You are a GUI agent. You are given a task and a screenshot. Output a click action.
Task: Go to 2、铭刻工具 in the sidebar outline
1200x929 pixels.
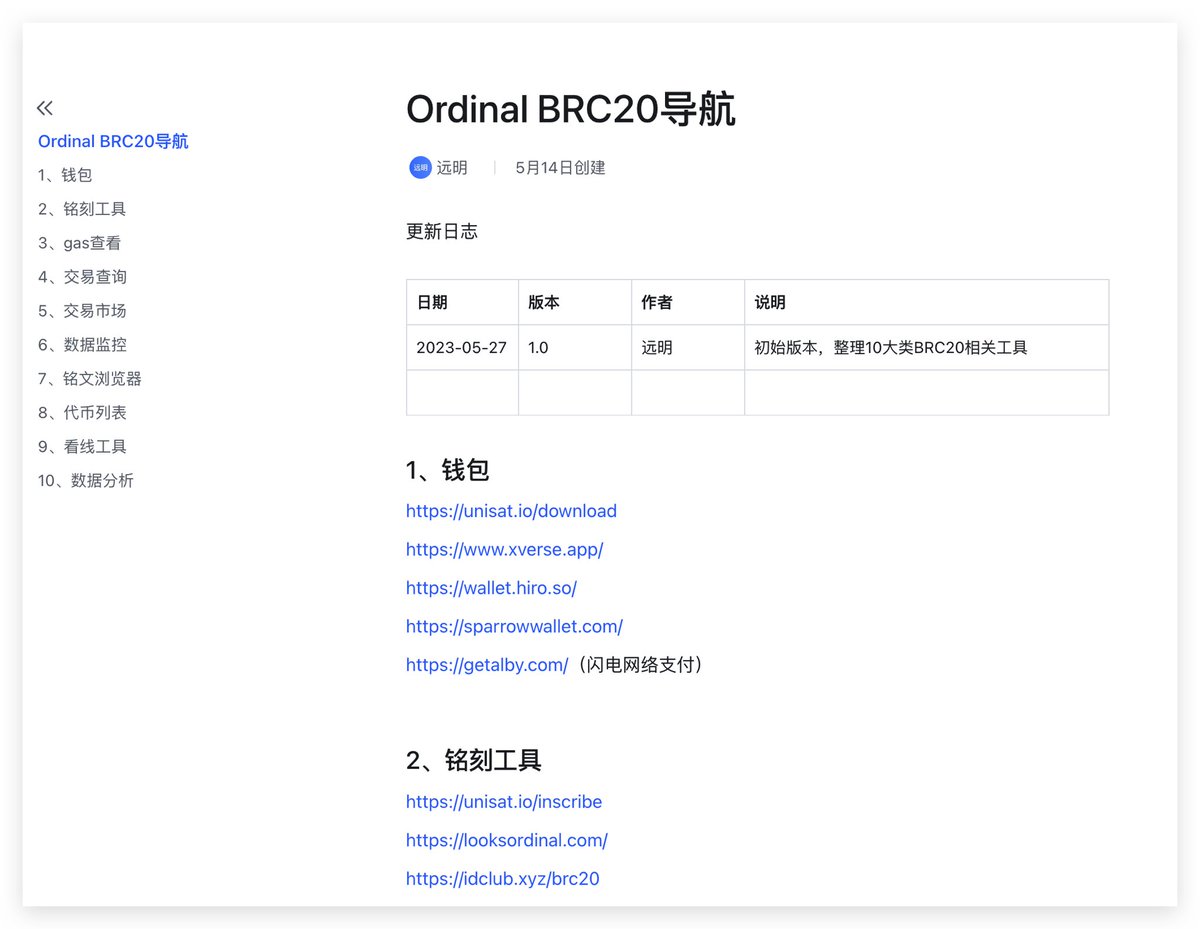(82, 209)
